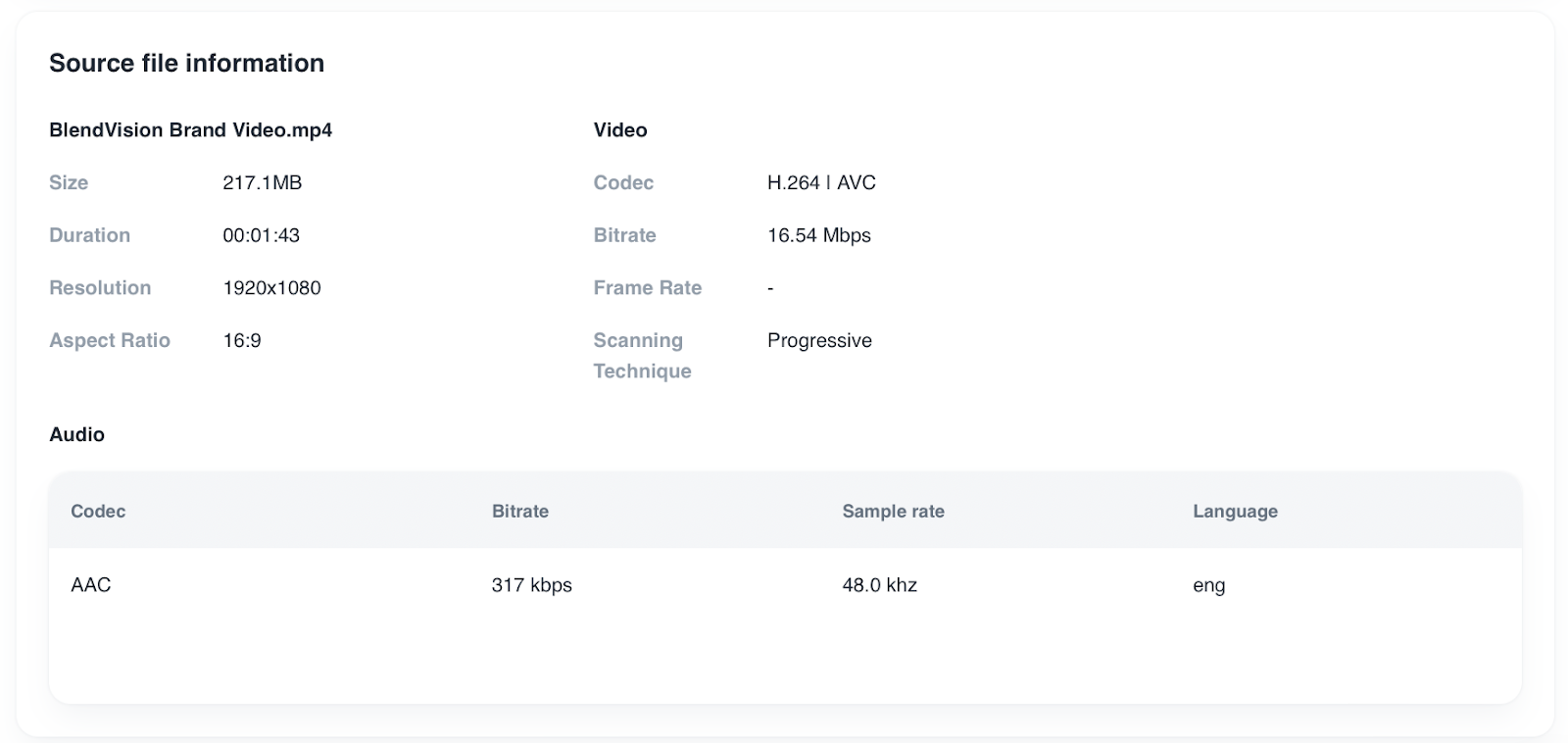Viewport: 1568px width, 743px height.
Task: Click the 00:01:43 duration value
Action: pyautogui.click(x=261, y=235)
